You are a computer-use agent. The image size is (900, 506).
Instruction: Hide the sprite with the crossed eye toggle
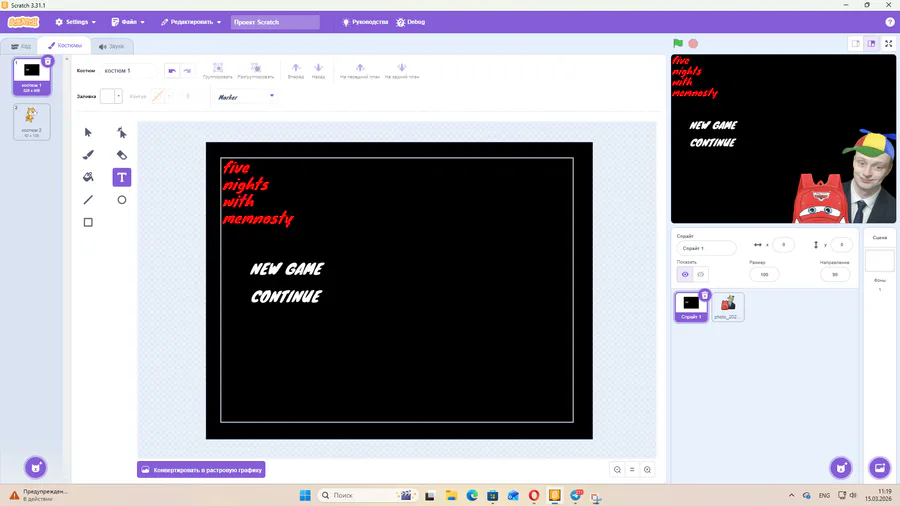[x=700, y=274]
